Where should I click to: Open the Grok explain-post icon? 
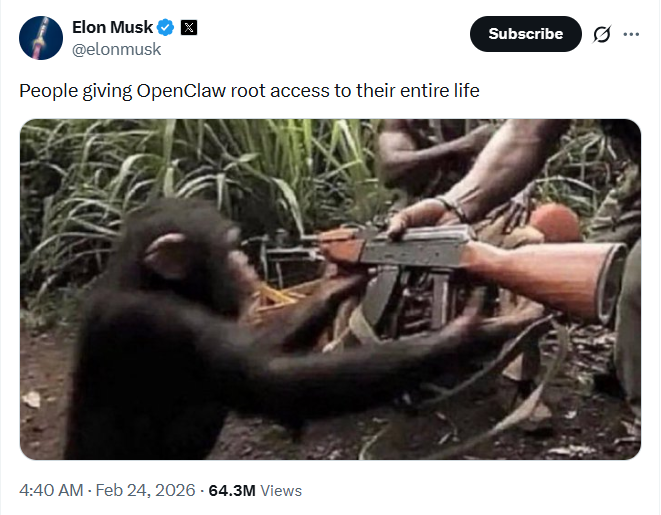(602, 34)
